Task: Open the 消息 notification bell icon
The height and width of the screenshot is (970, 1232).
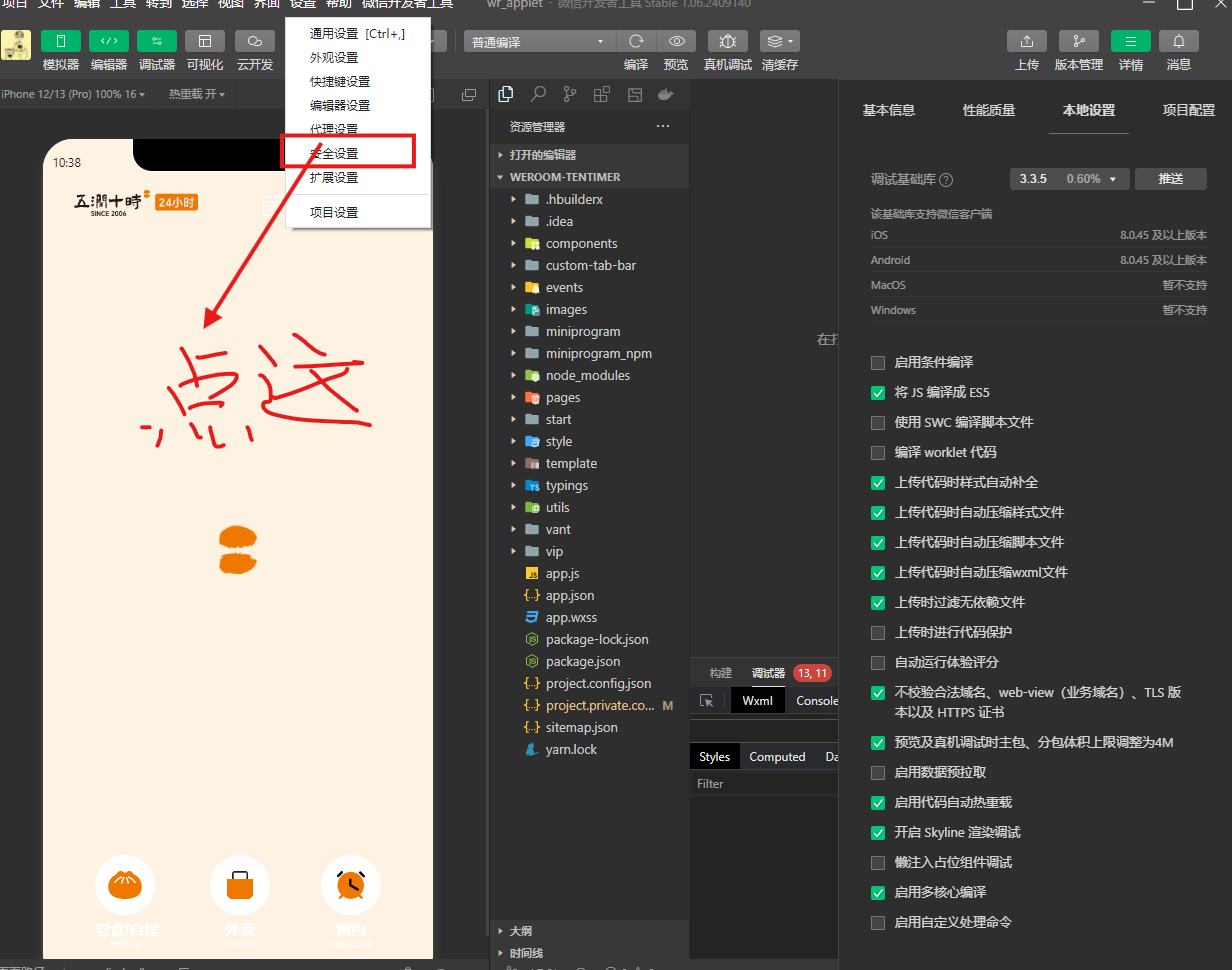Action: [x=1179, y=41]
